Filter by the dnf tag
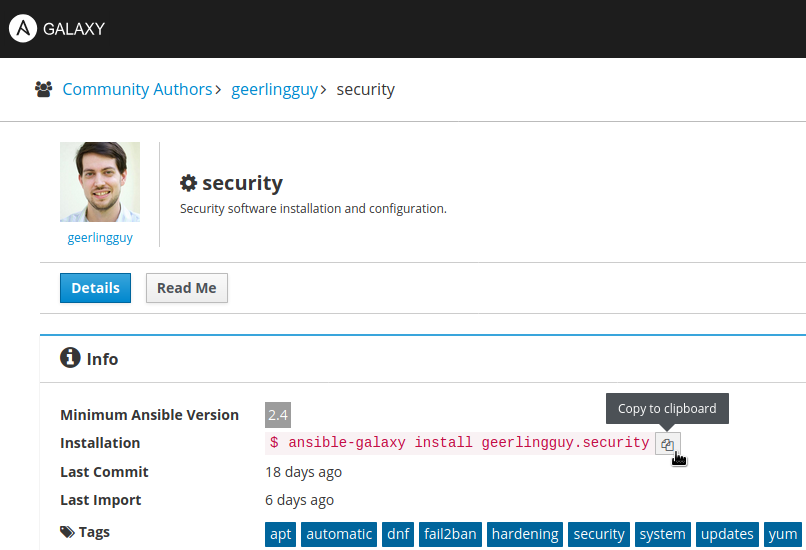This screenshot has height=550, width=806. pos(398,534)
